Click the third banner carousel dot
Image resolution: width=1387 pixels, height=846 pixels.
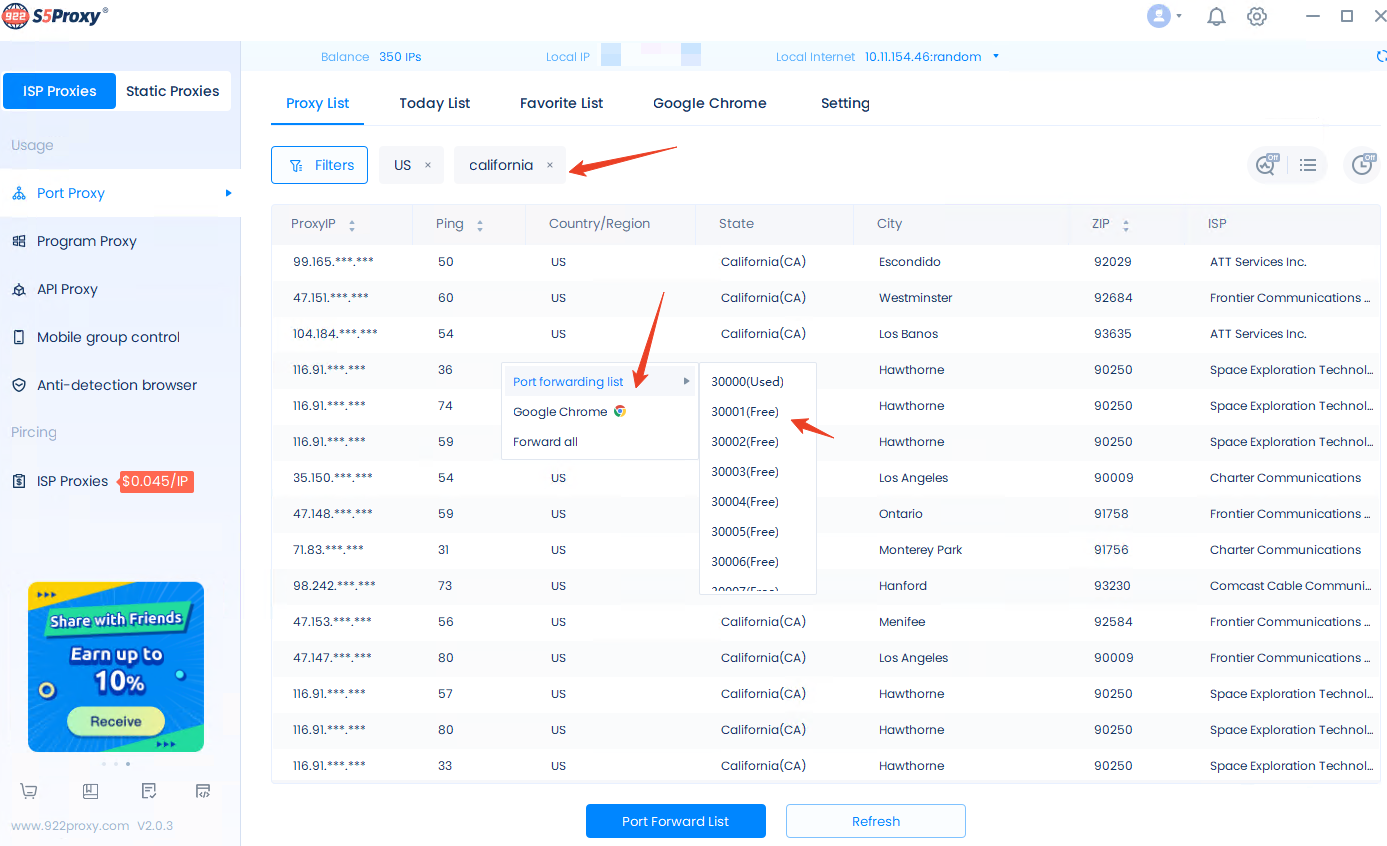point(128,764)
